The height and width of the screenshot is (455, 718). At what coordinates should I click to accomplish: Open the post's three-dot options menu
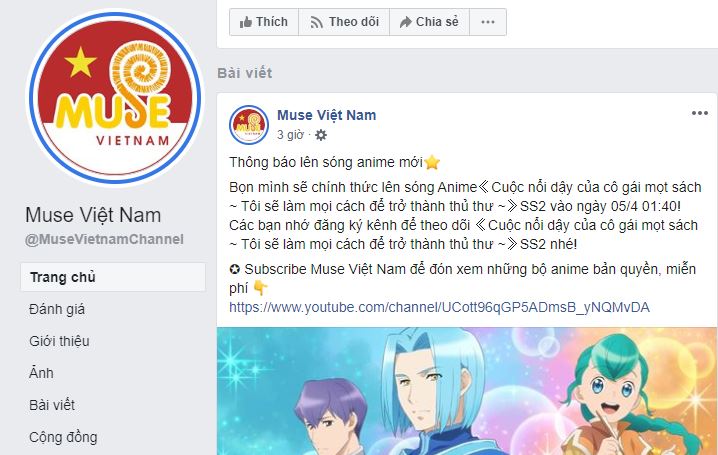click(x=700, y=113)
